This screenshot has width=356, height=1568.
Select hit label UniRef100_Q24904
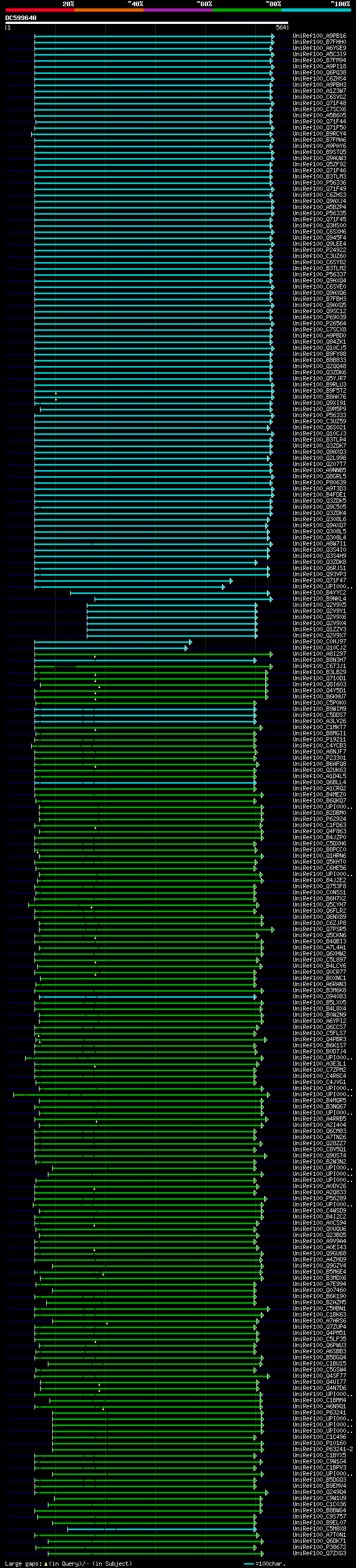point(319,1492)
